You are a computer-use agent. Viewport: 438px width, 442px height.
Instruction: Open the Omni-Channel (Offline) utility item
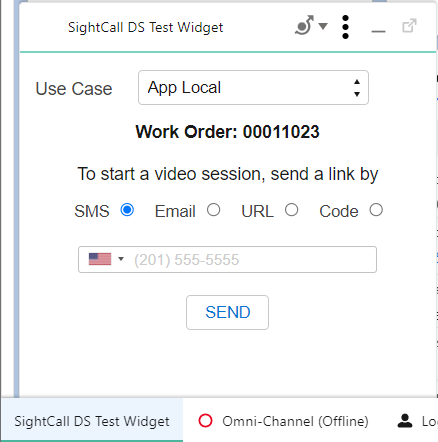point(283,421)
